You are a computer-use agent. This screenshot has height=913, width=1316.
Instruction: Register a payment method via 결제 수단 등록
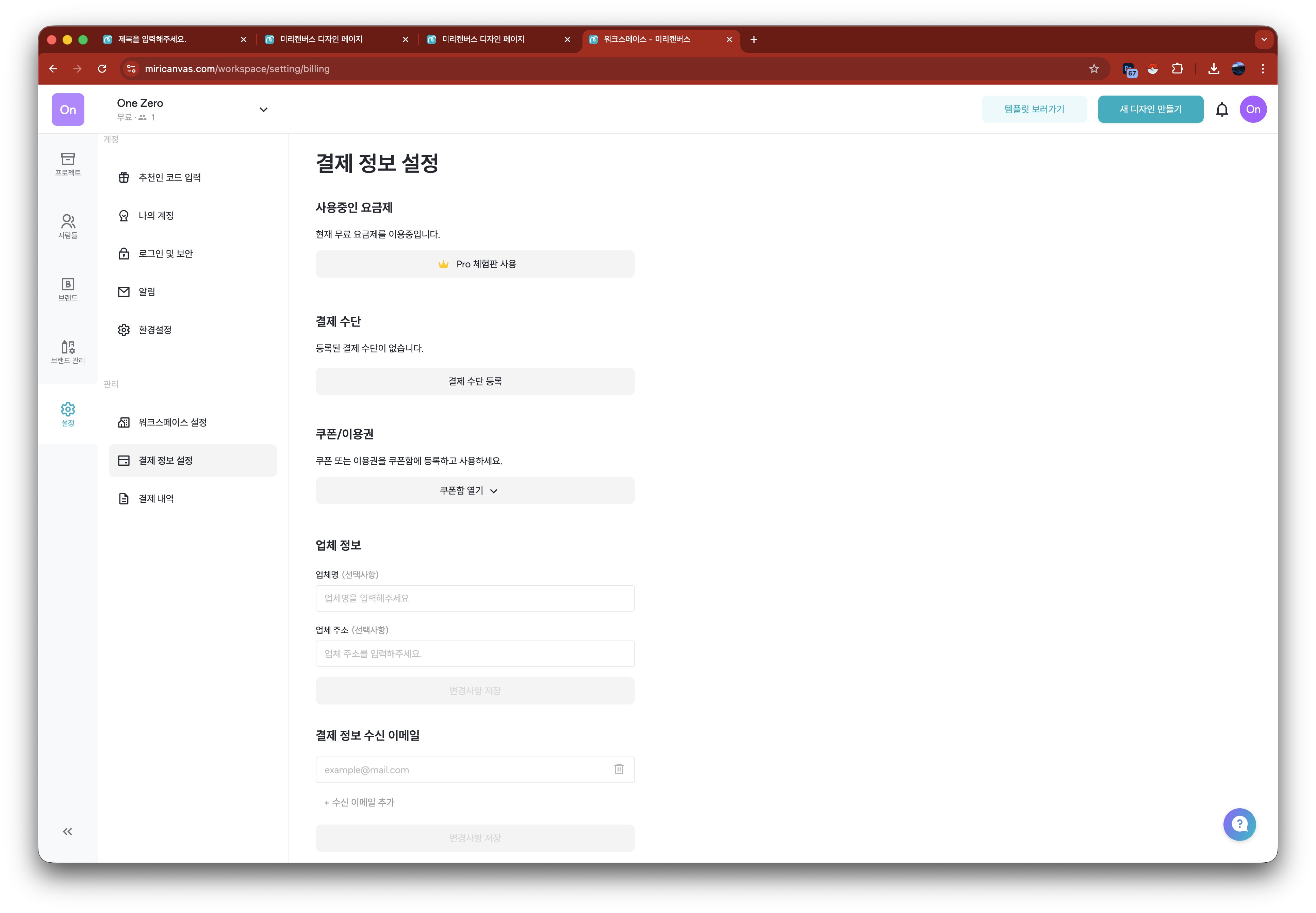pyautogui.click(x=474, y=381)
